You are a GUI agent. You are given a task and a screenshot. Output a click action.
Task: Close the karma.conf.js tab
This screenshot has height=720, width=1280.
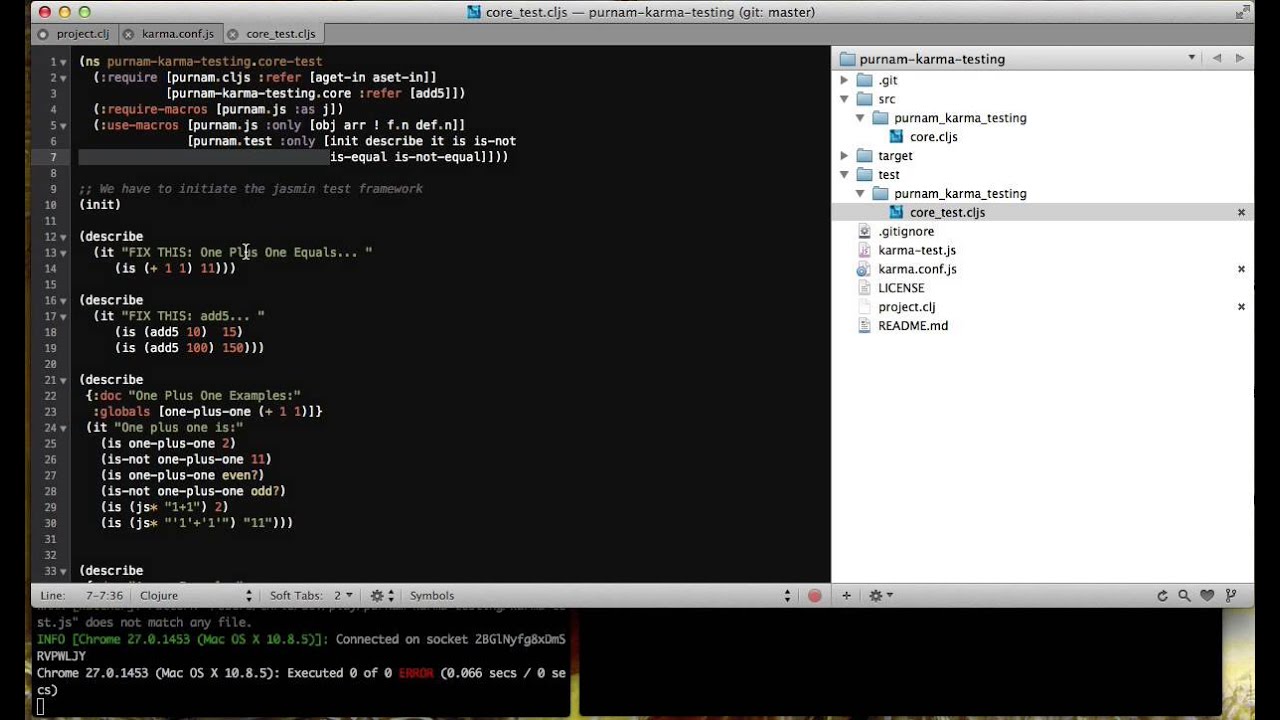[x=128, y=34]
